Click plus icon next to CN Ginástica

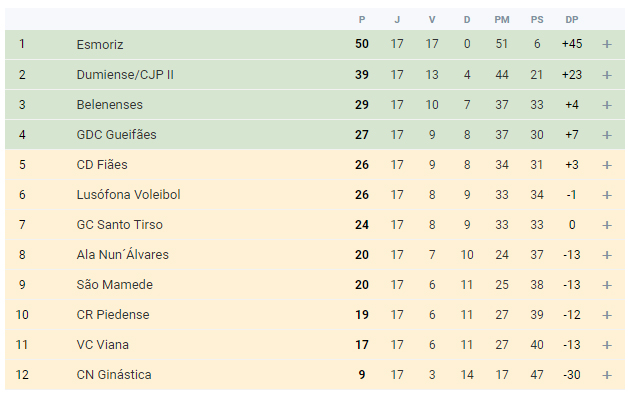click(607, 375)
